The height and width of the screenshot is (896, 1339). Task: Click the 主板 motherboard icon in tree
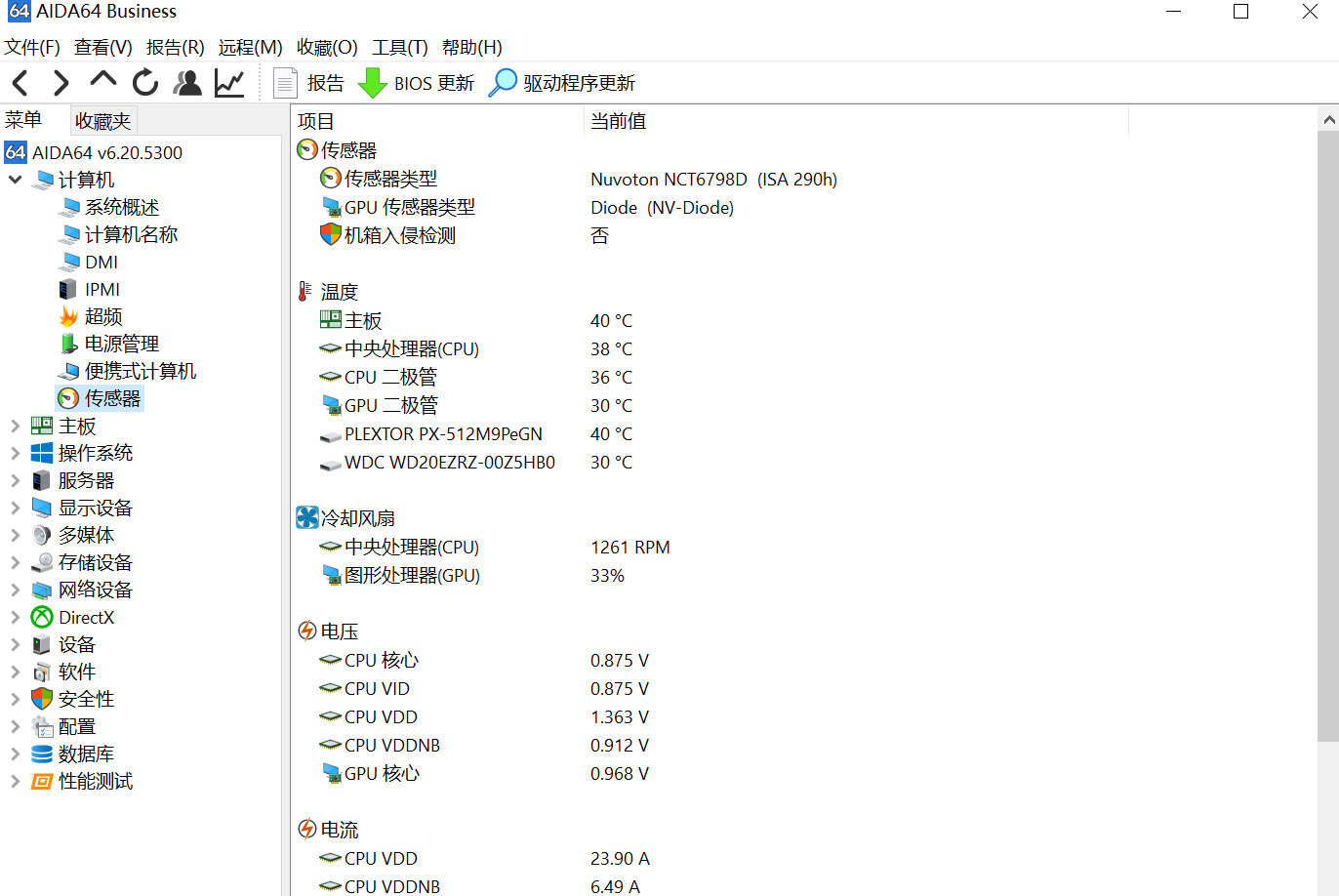42,426
